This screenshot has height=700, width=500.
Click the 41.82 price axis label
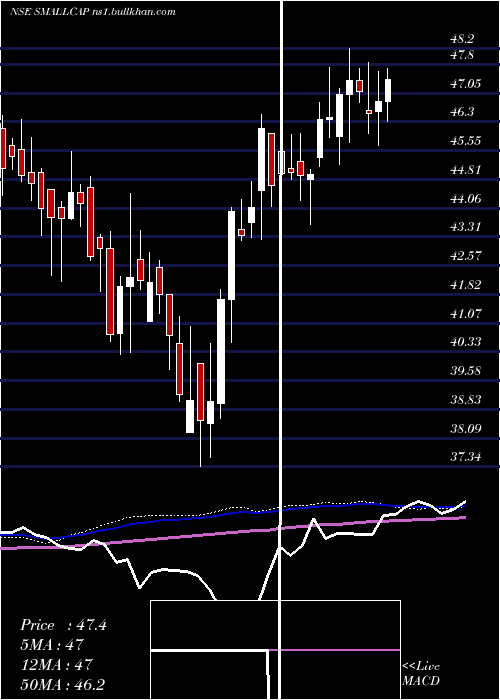click(x=466, y=284)
